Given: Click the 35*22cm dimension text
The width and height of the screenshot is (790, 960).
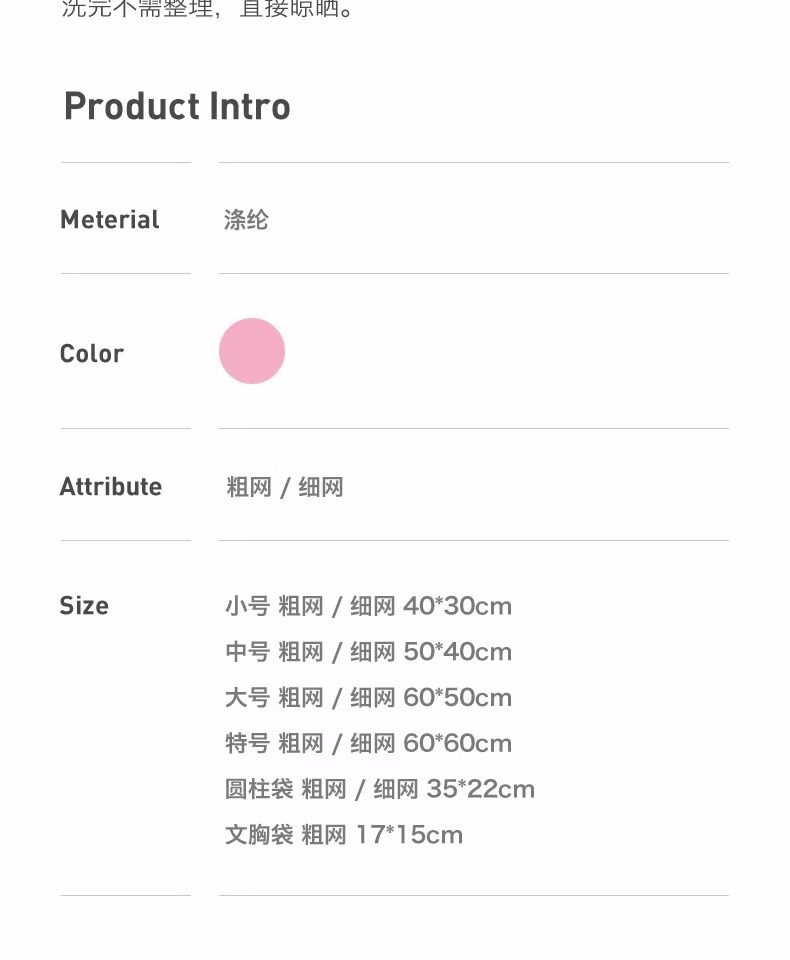Looking at the screenshot, I should tap(480, 790).
